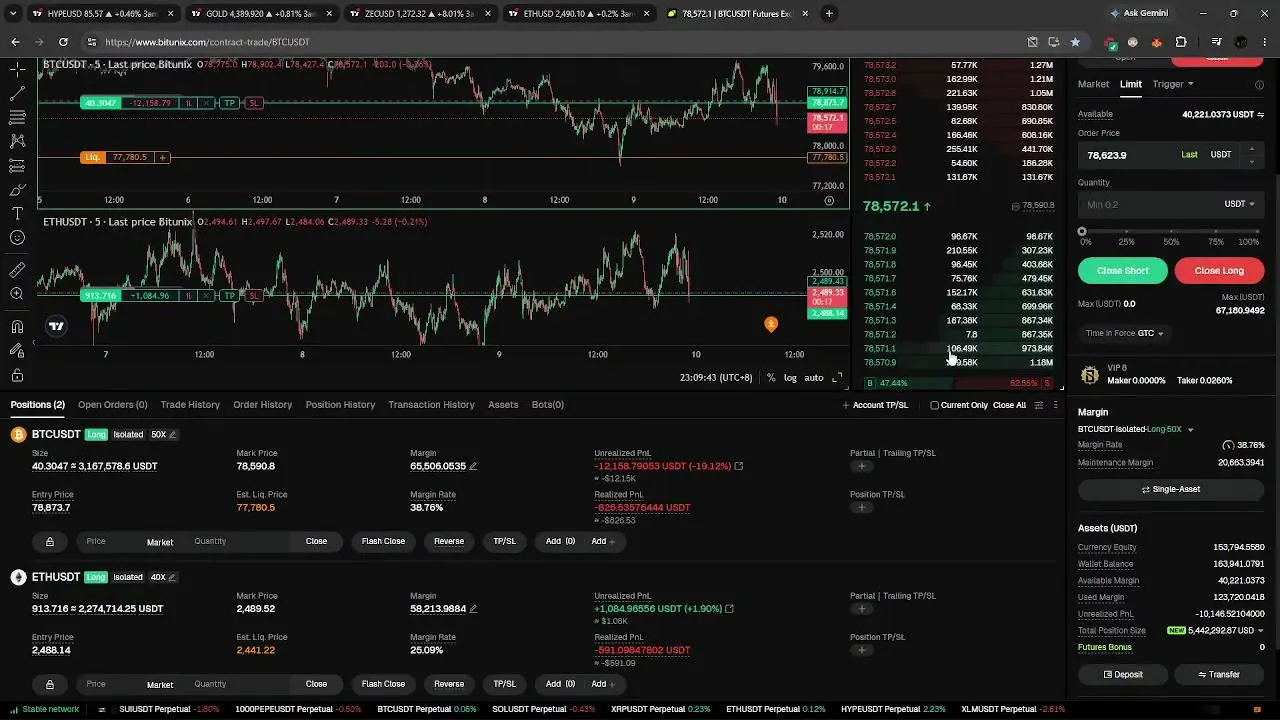Viewport: 1280px width, 720px height.
Task: Toggle stay in drawing mode icon
Action: (x=17, y=350)
